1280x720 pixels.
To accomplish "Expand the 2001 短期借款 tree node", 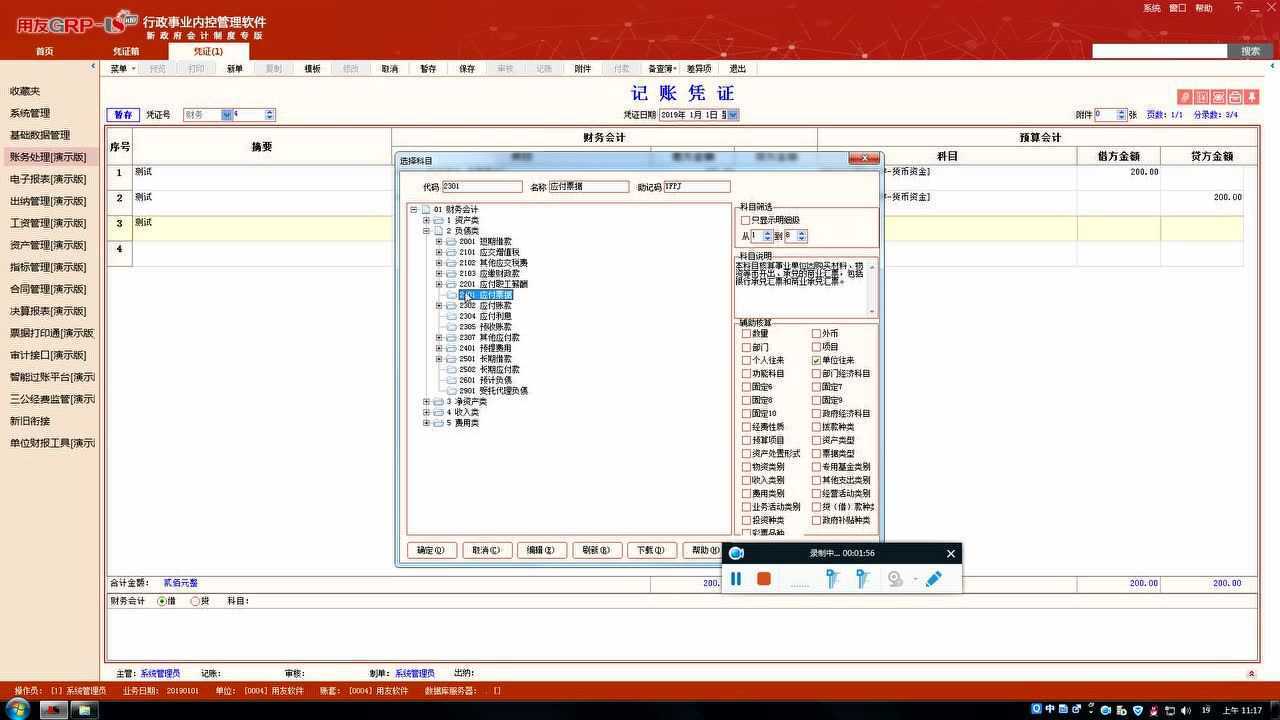I will 438,241.
